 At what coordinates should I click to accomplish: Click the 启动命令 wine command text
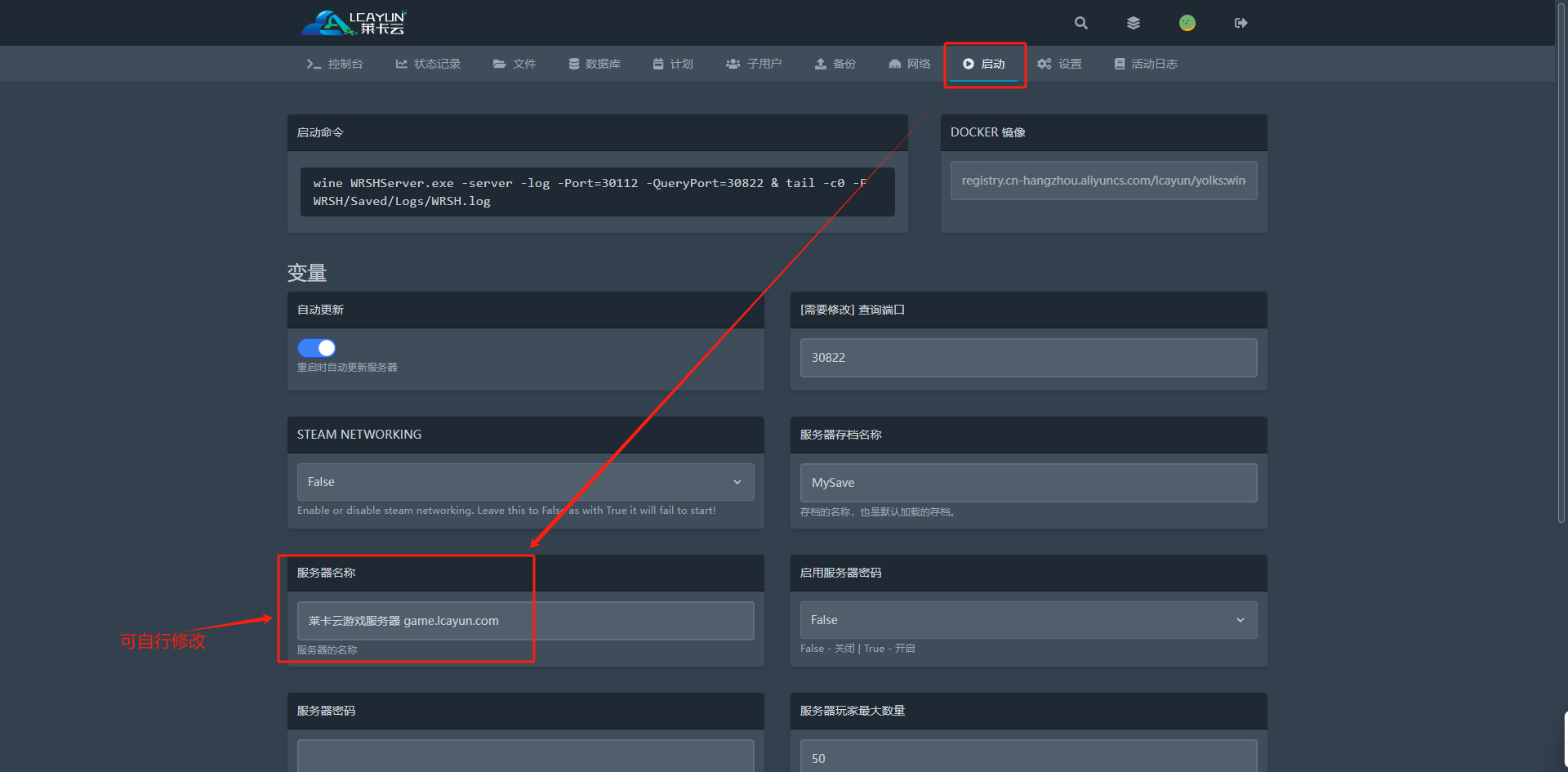coord(597,192)
